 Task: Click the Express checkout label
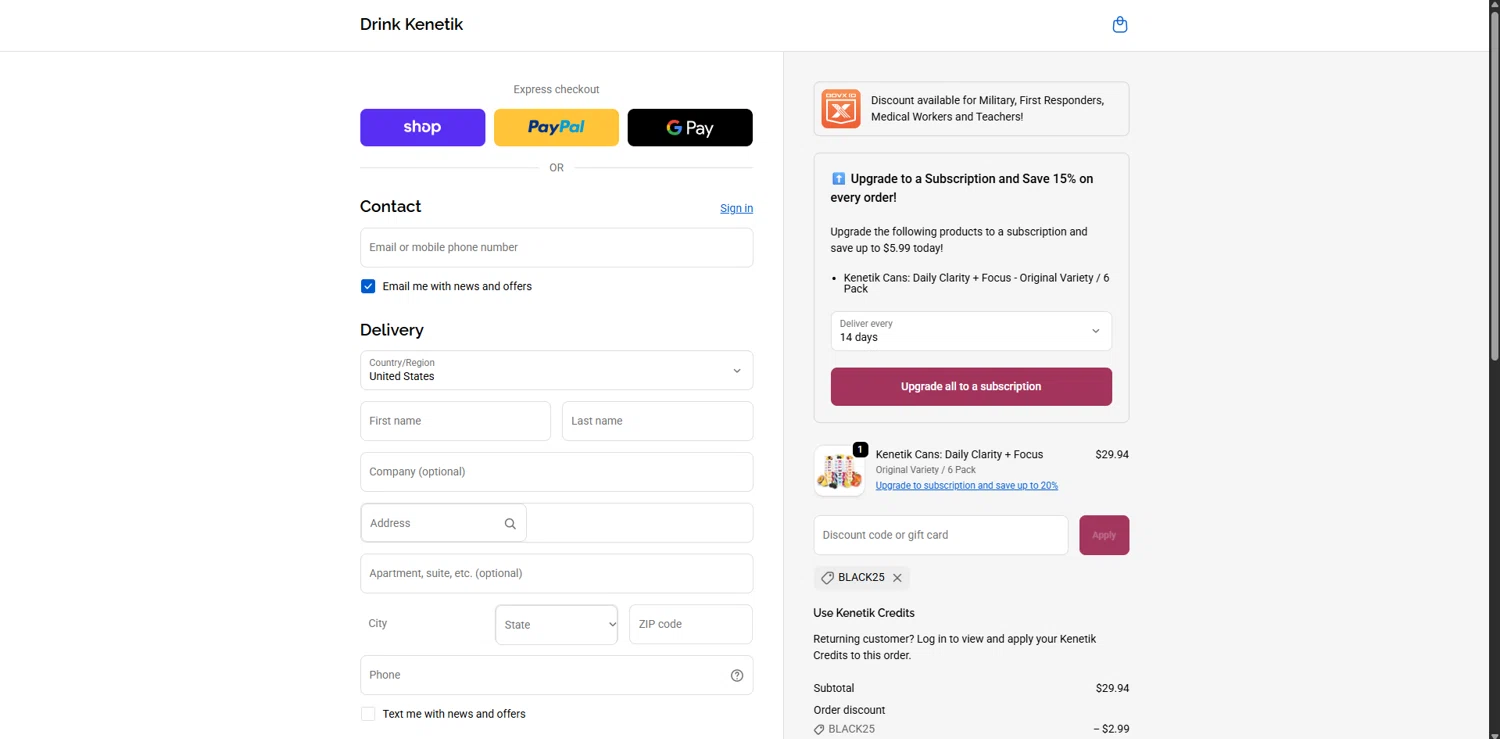tap(556, 89)
